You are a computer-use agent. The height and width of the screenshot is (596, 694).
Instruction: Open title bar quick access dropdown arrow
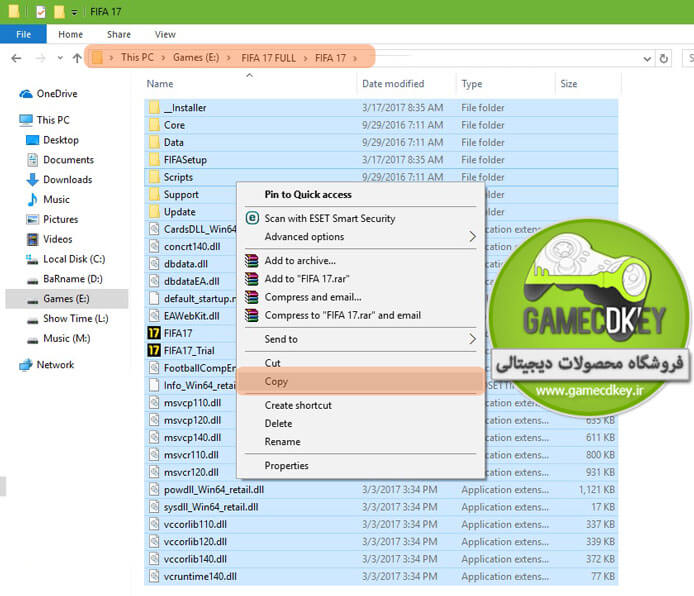pos(74,12)
